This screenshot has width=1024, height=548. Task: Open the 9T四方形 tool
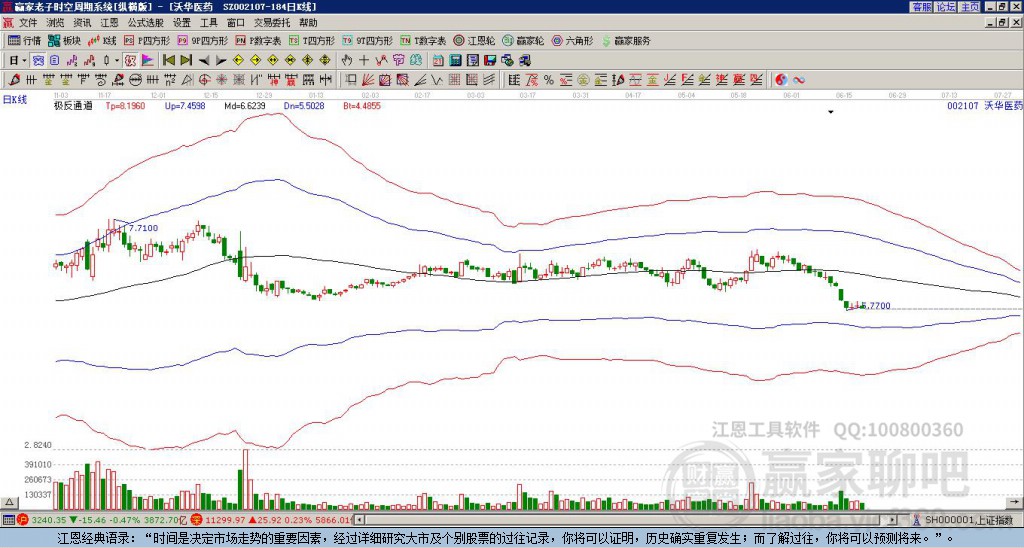[367, 40]
